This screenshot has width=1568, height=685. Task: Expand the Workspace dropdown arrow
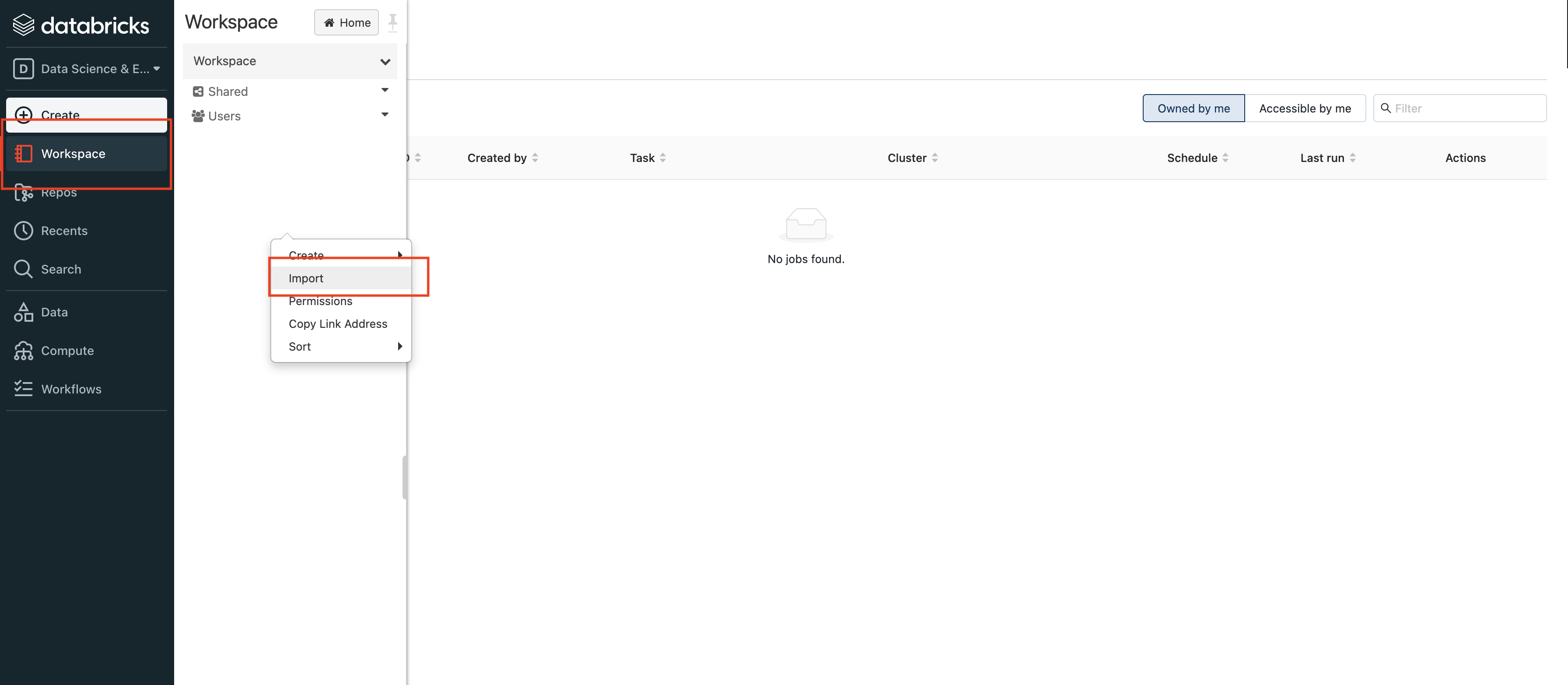tap(384, 61)
